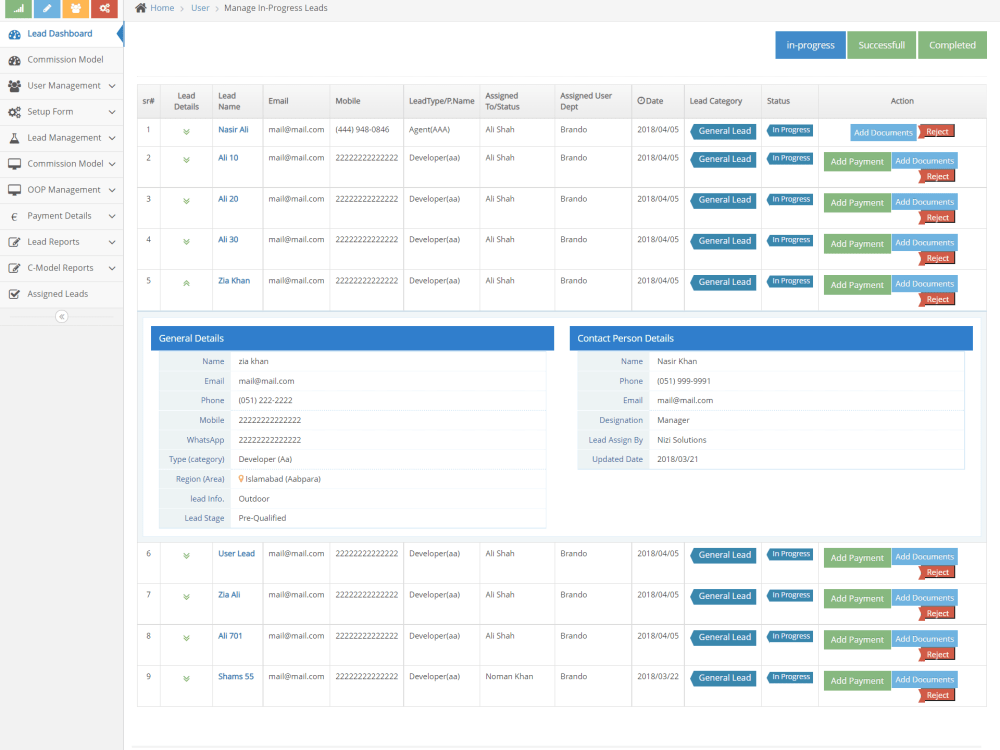This screenshot has height=750, width=1000.
Task: Click the clock icon in Date header
Action: [x=641, y=101]
